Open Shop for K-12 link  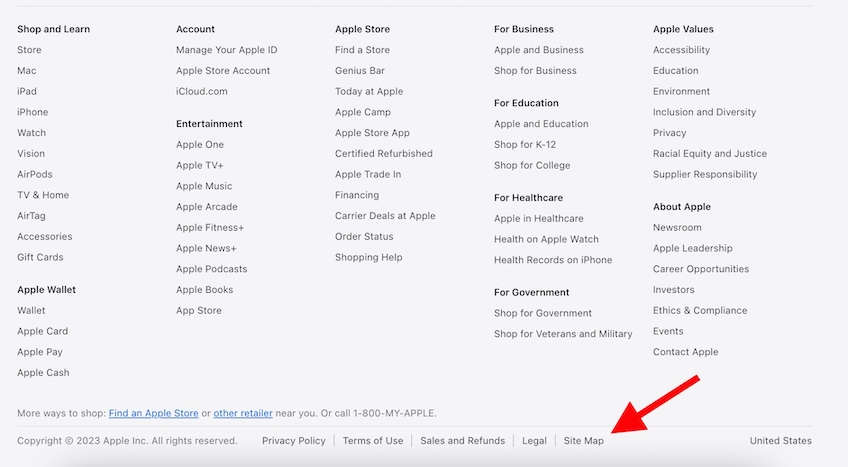point(525,145)
